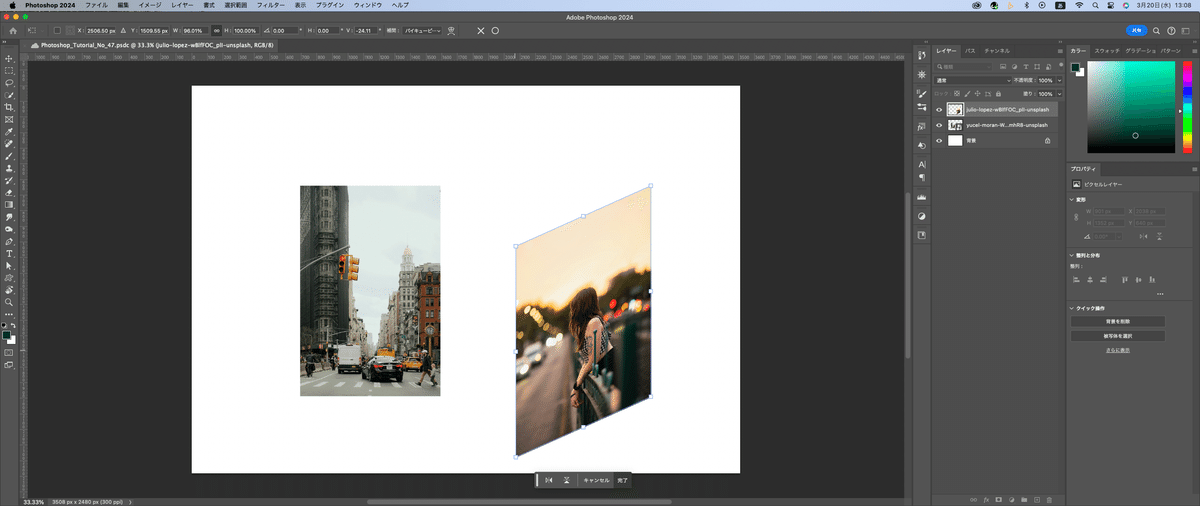The image size is (1200, 506).
Task: Collapse the 整列と分布 section
Action: point(1073,255)
